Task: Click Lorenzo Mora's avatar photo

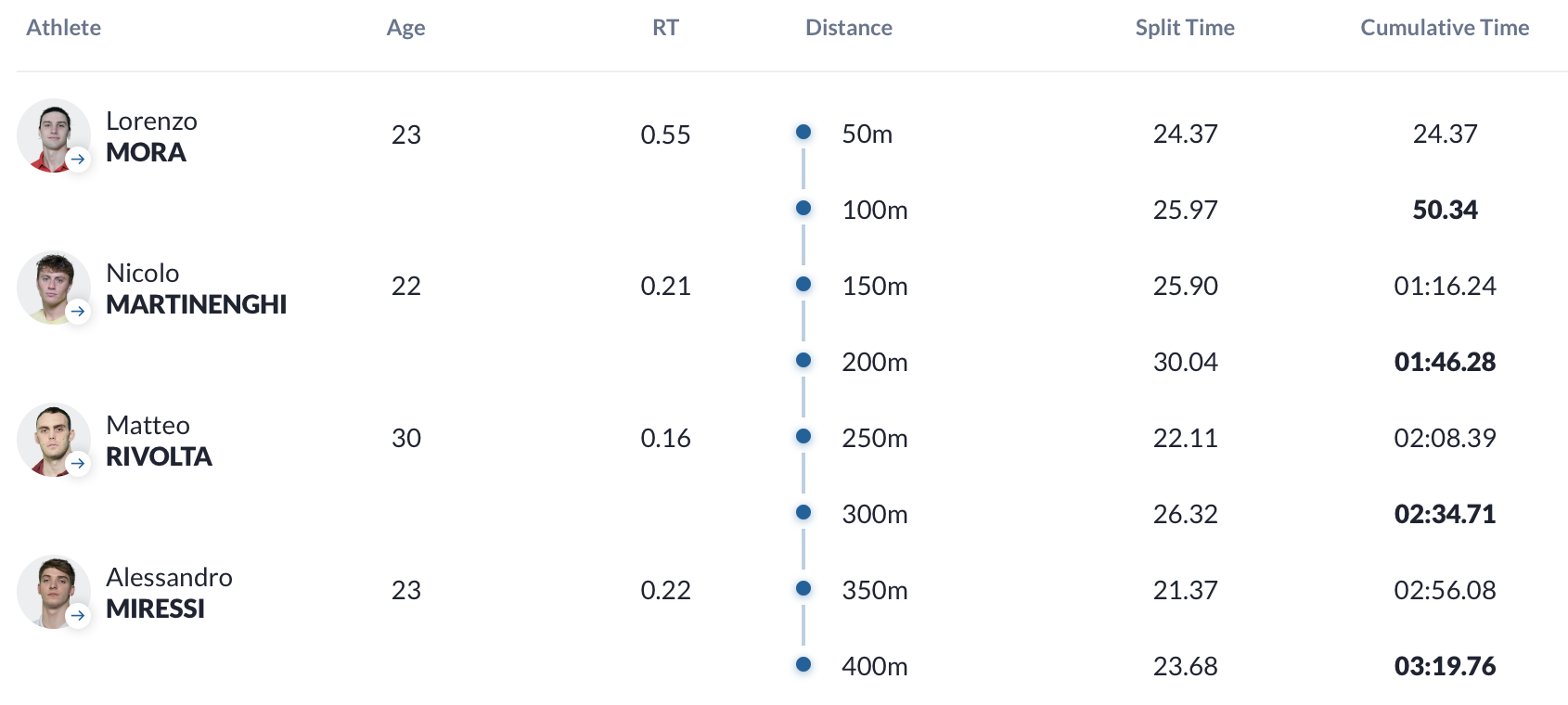Action: [54, 135]
